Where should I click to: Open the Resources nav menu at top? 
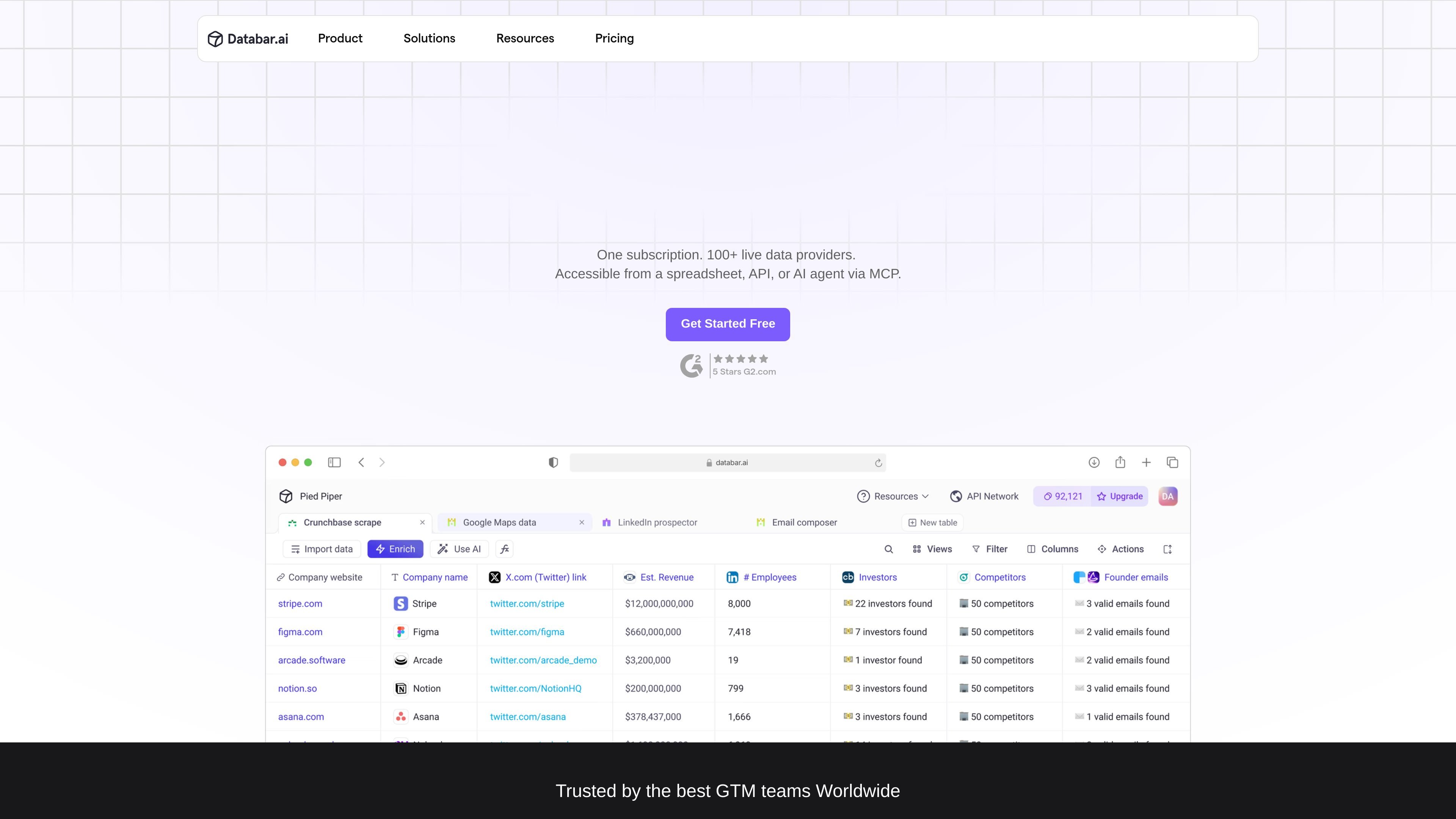(x=525, y=38)
